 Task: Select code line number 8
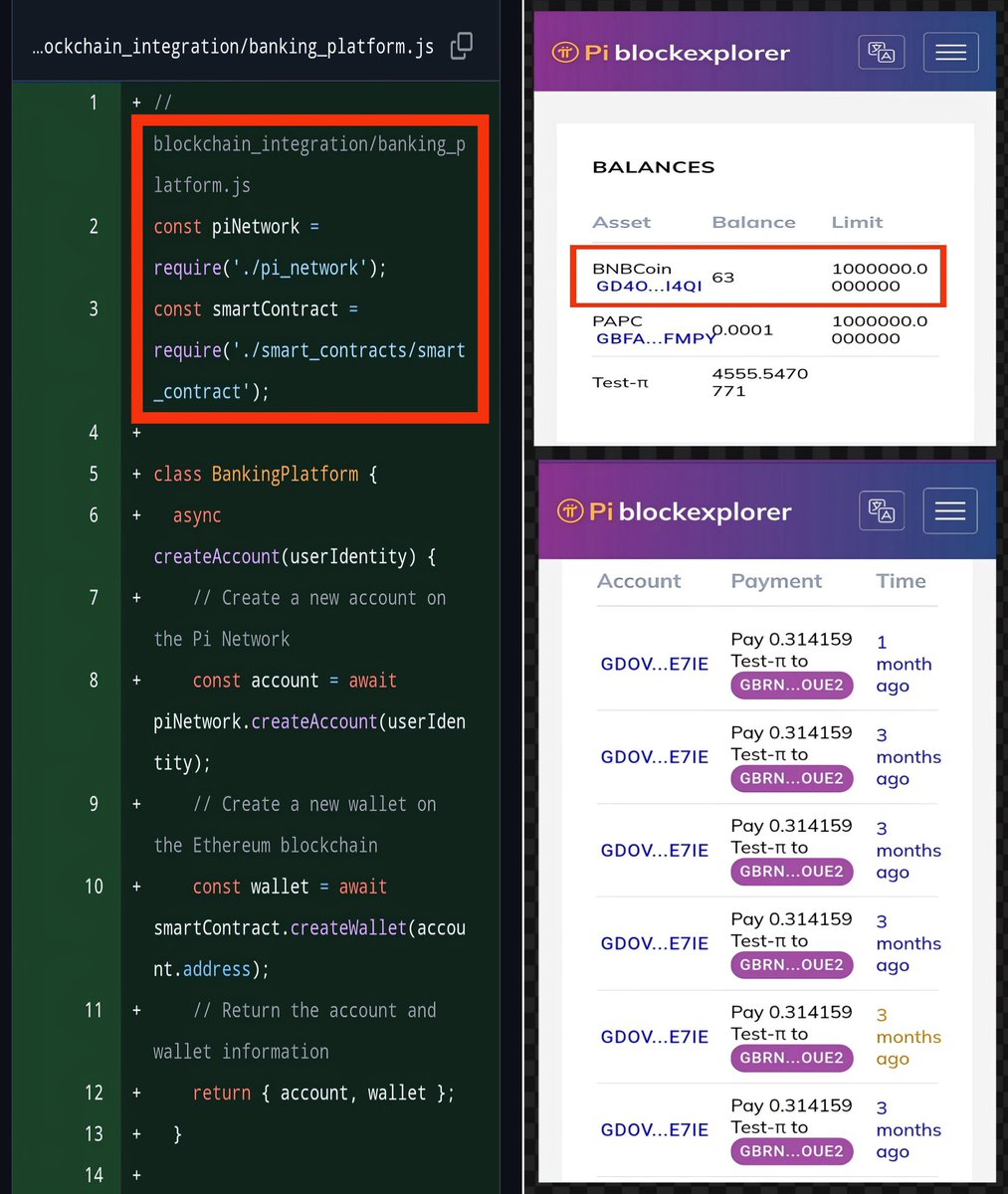coord(94,681)
